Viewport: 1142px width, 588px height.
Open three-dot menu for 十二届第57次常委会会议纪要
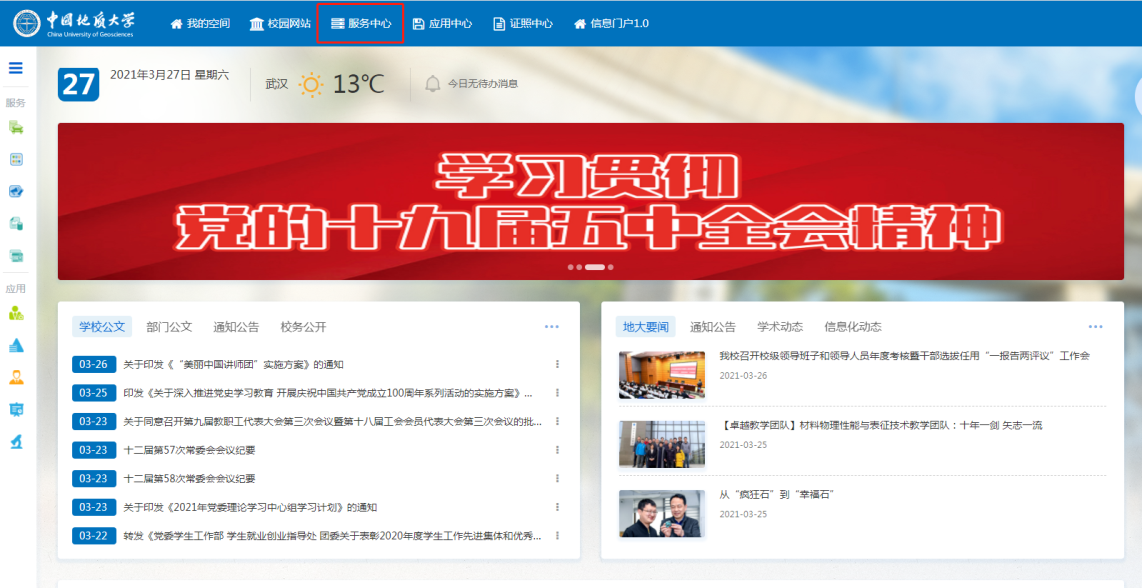coord(557,450)
